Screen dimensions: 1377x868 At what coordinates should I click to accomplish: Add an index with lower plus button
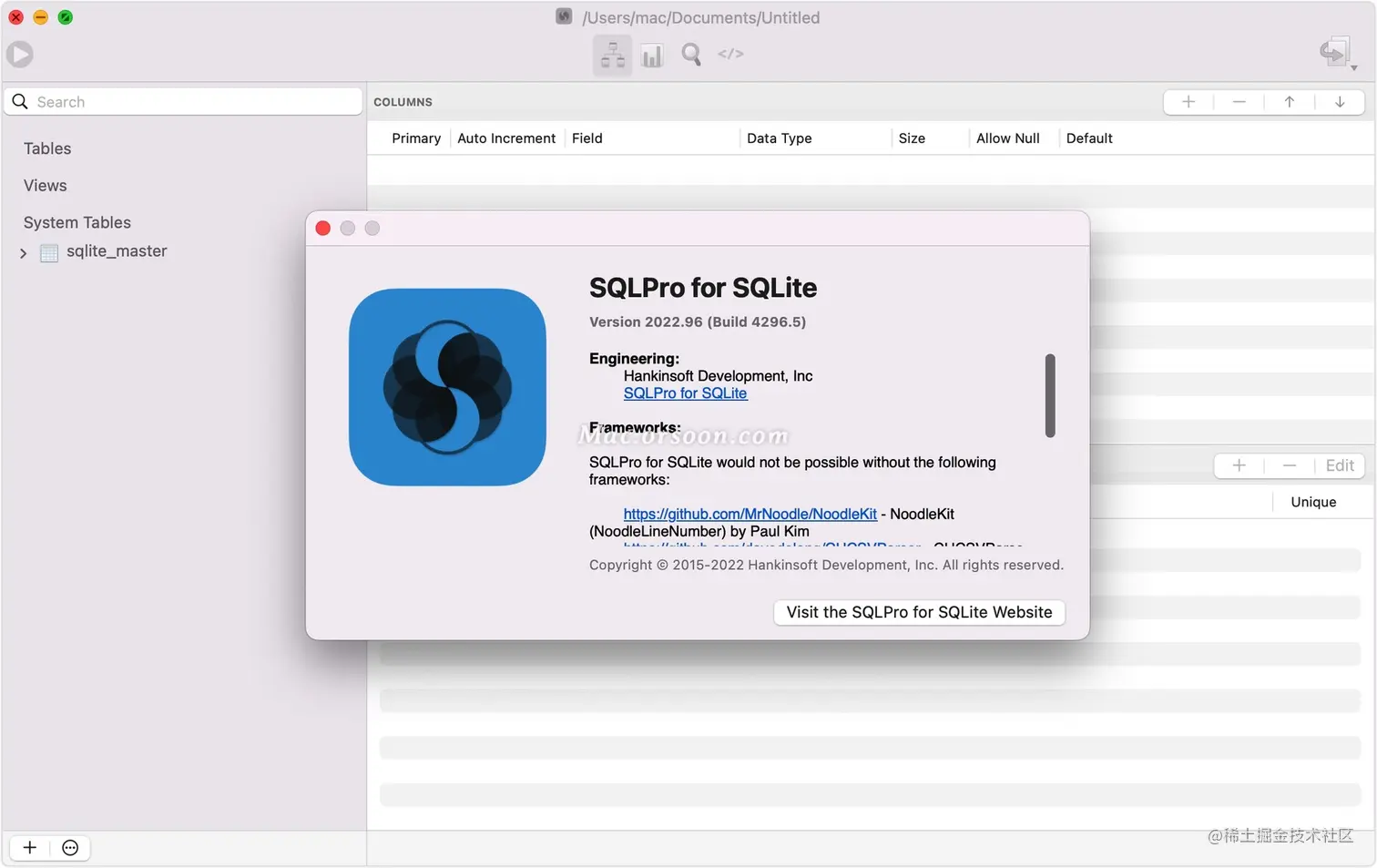tap(1239, 465)
